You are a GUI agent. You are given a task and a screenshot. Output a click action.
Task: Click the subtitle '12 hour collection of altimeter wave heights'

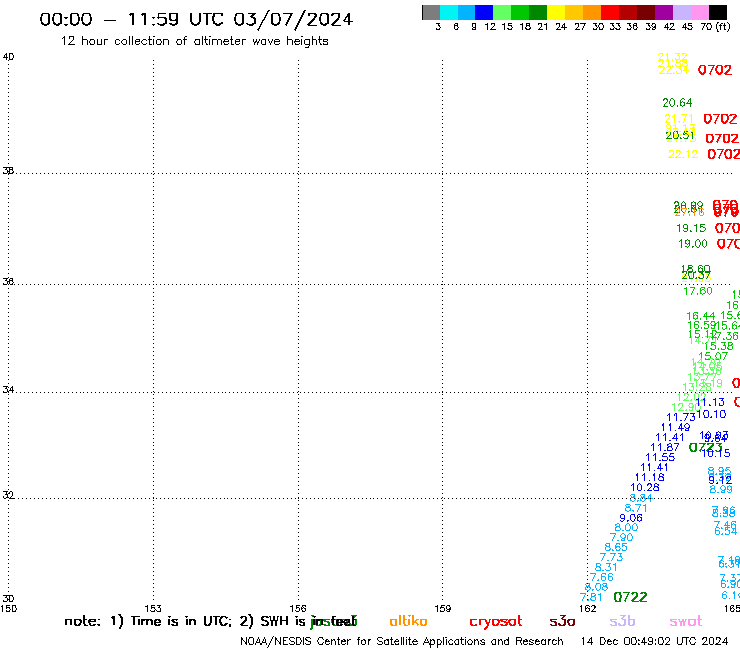tap(194, 41)
